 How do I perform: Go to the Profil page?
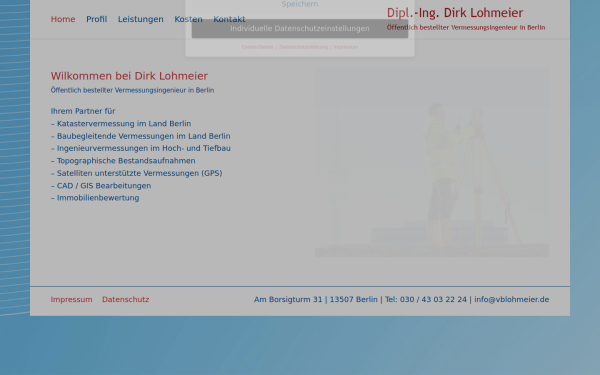(x=96, y=19)
